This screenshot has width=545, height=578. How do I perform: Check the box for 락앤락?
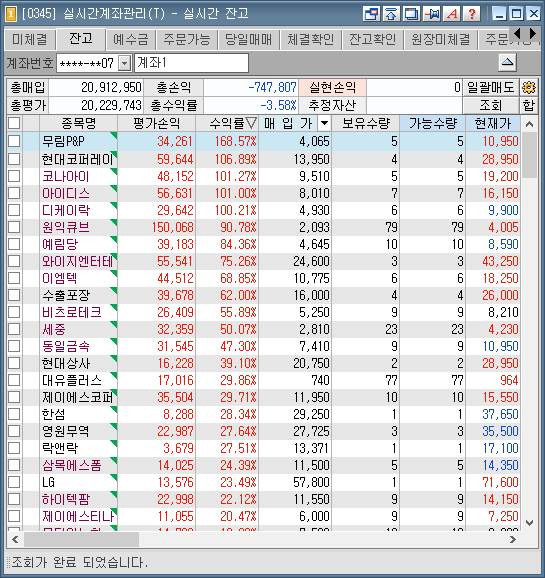tap(14, 448)
